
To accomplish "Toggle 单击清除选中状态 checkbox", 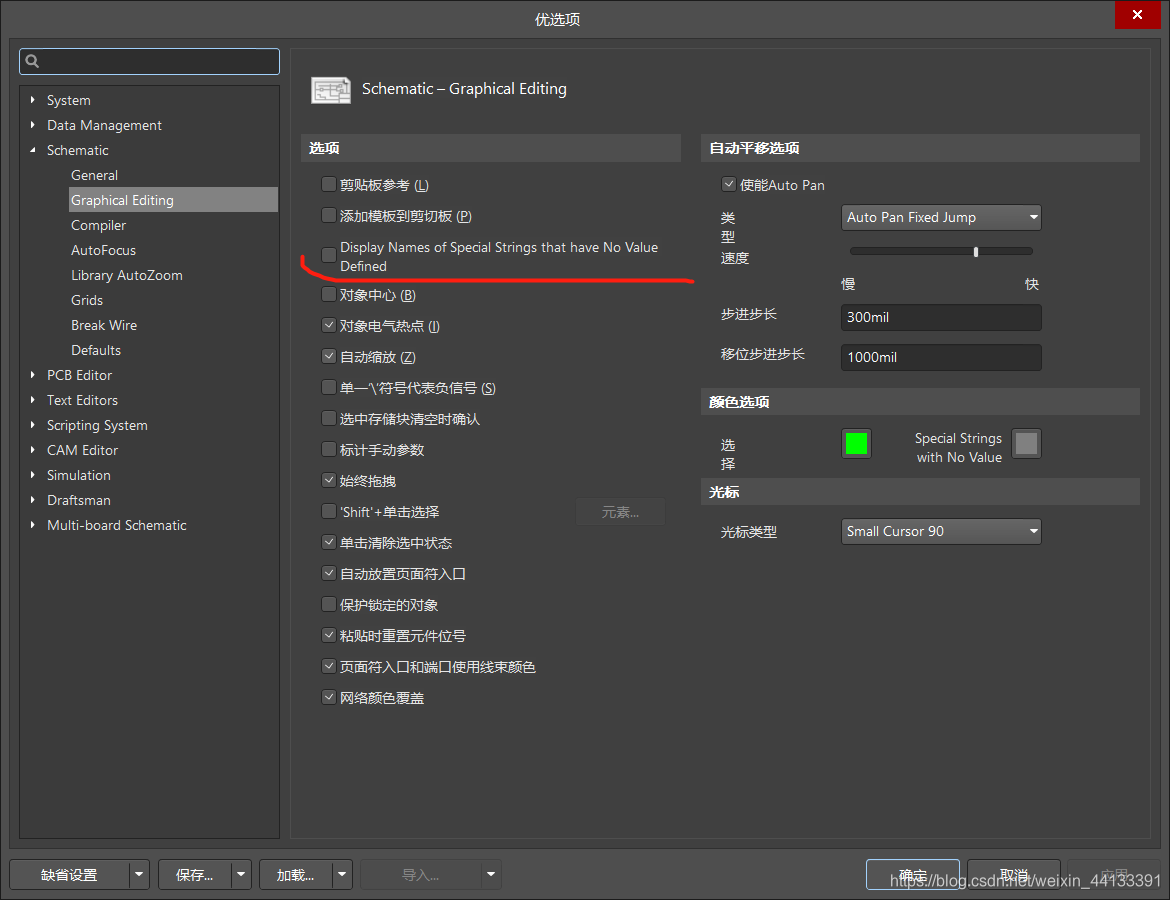I will (328, 543).
